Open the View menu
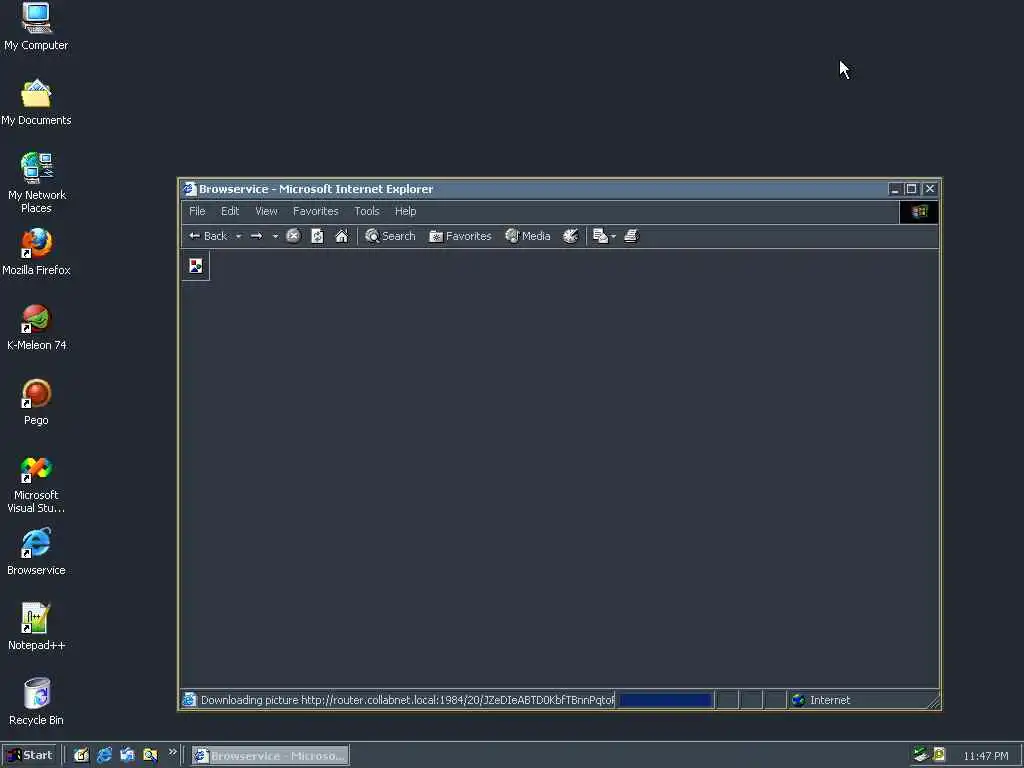This screenshot has width=1024, height=768. tap(266, 211)
